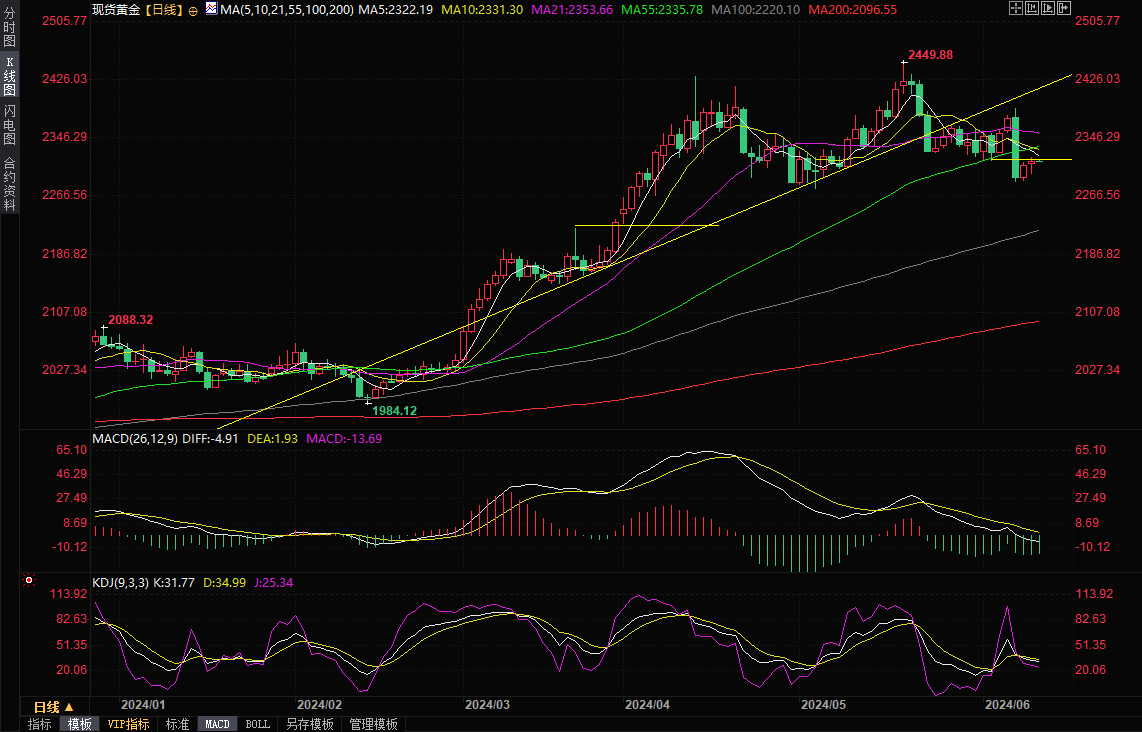Click the circled plus icon after 日线
1142x732 pixels.
(x=193, y=9)
